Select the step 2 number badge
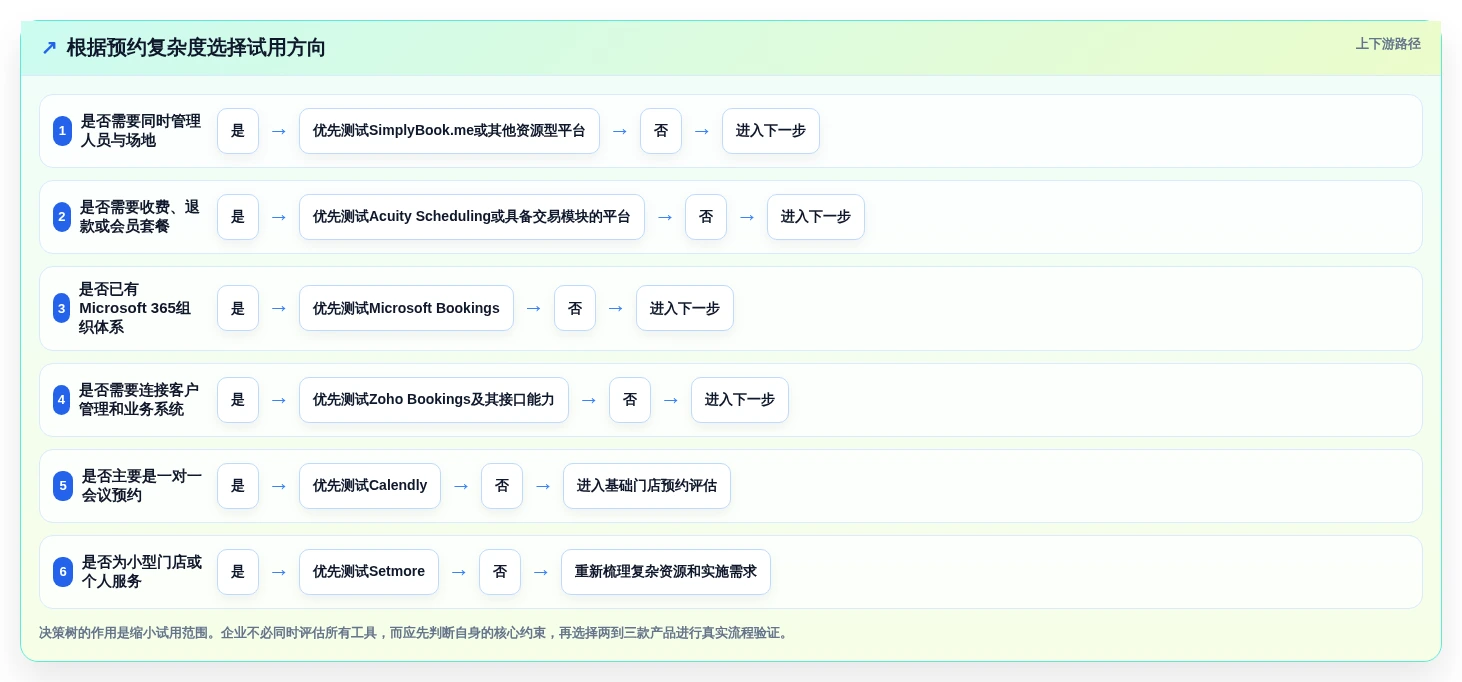The image size is (1462, 682). coord(62,217)
